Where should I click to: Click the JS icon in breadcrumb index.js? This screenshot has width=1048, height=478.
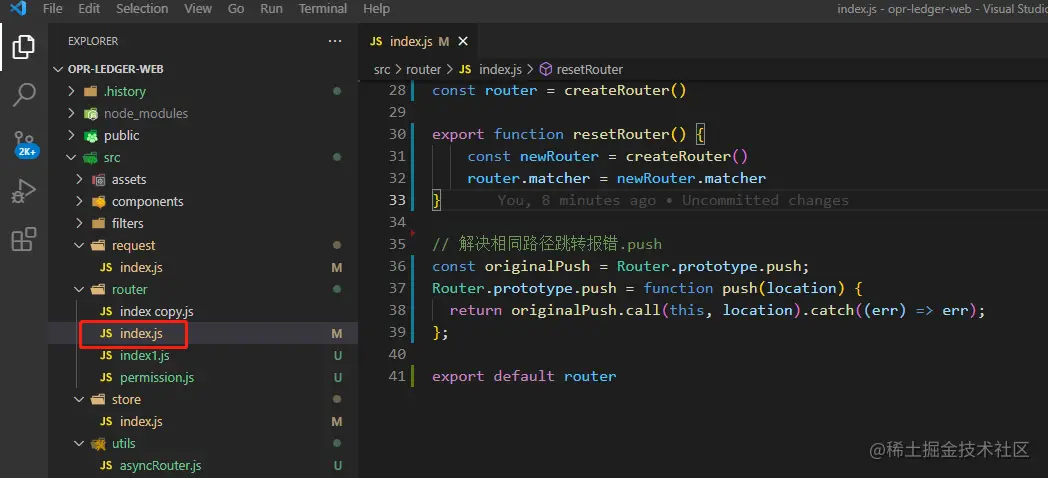(465, 70)
